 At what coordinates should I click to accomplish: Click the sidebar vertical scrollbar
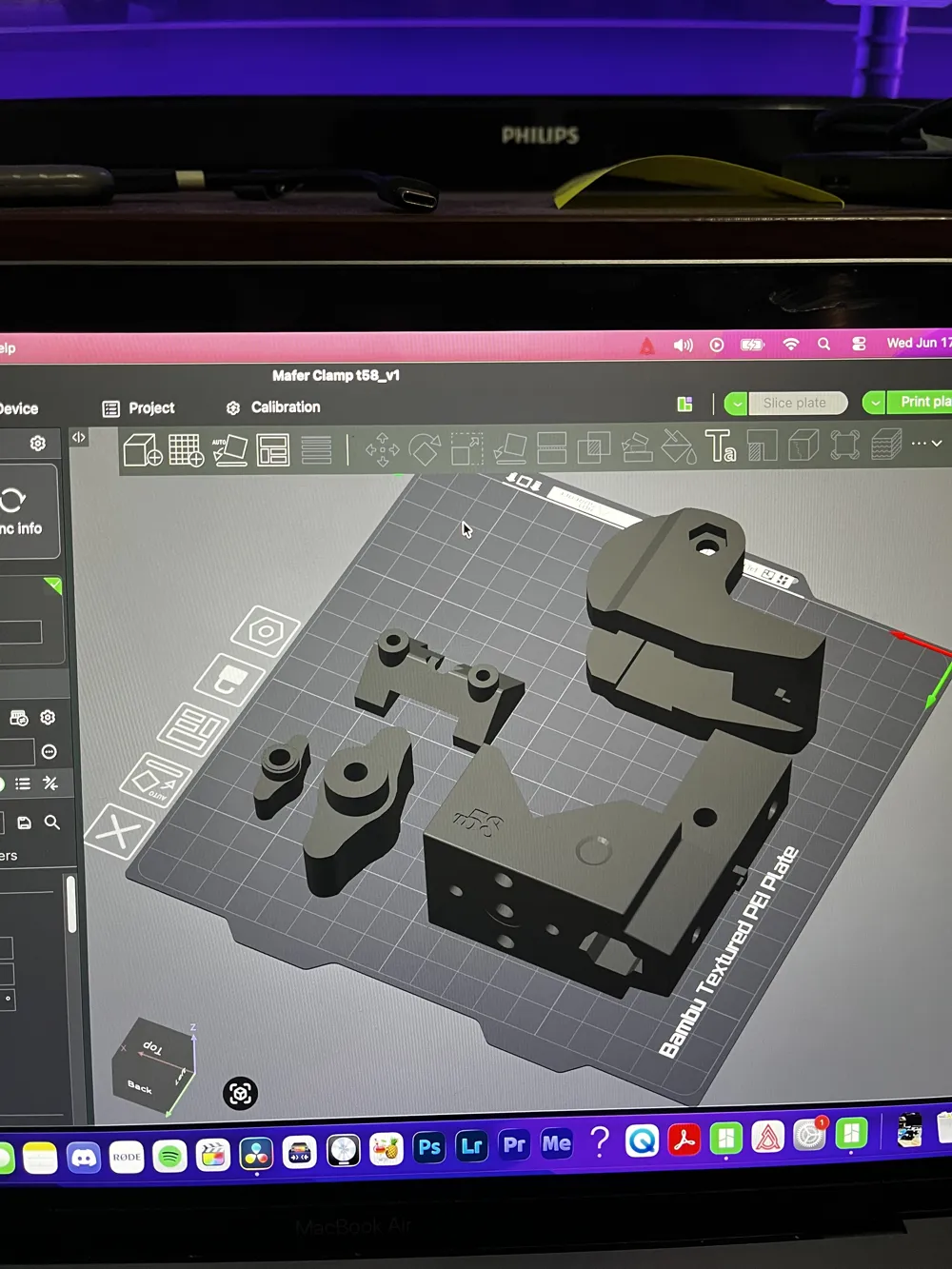click(x=71, y=904)
